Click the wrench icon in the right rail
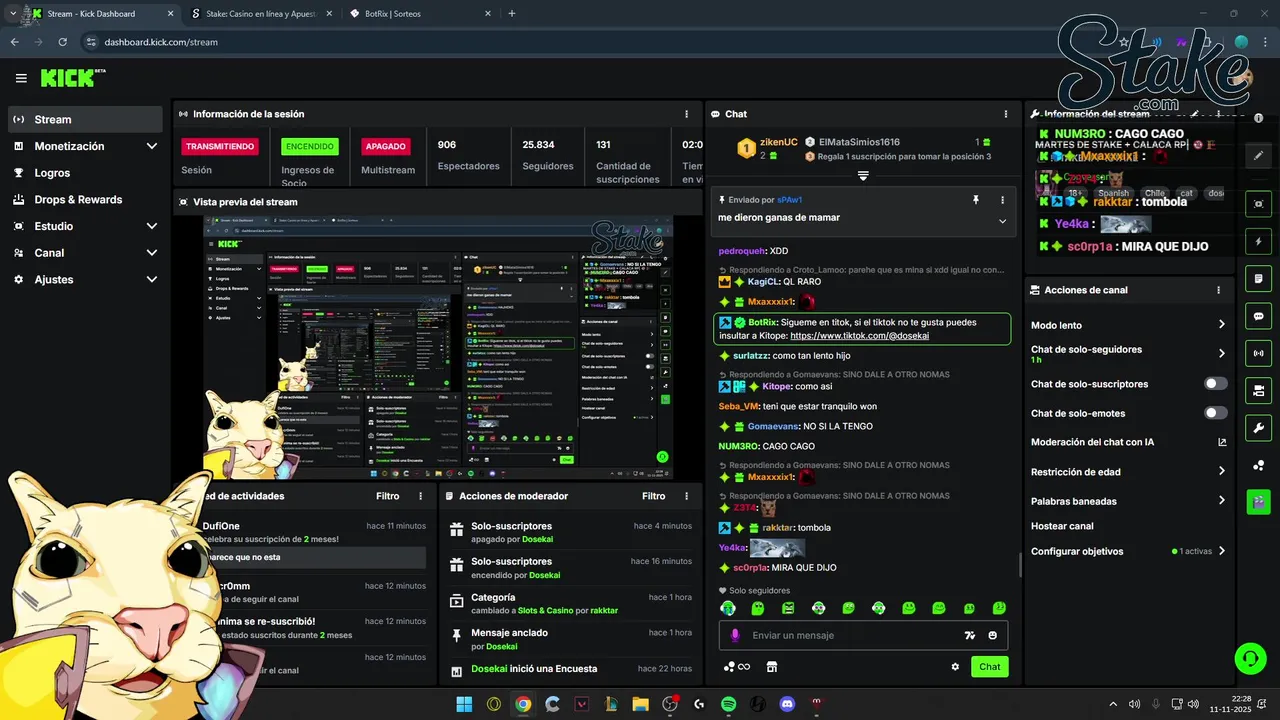This screenshot has height=720, width=1280. tap(1258, 428)
